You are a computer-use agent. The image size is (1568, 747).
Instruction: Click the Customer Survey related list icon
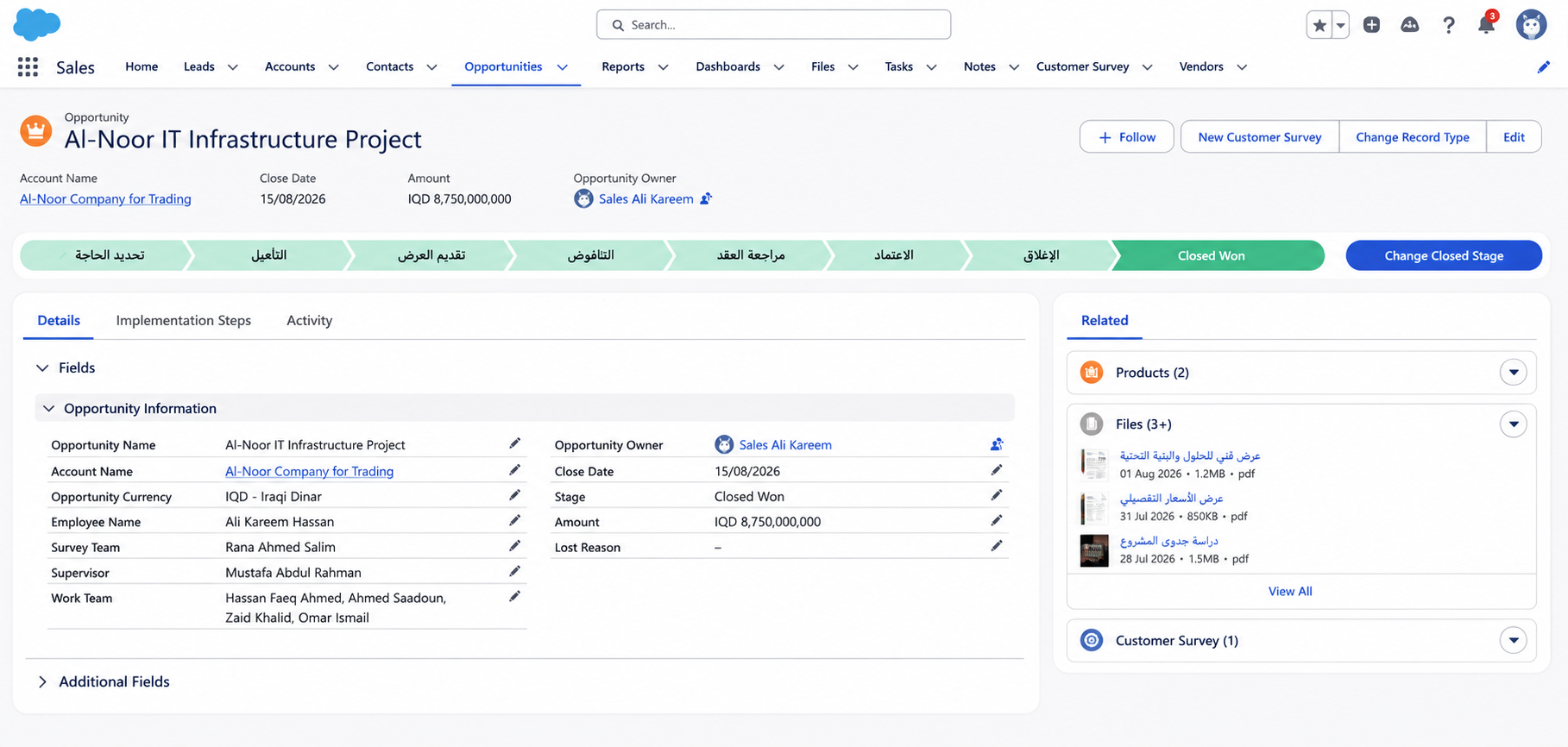pos(1092,640)
